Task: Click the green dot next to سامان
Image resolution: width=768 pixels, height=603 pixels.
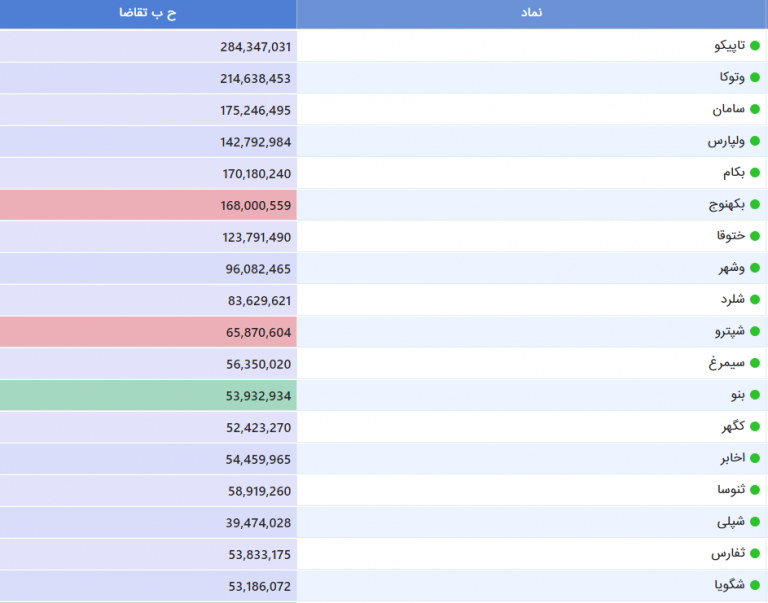Action: 755,110
